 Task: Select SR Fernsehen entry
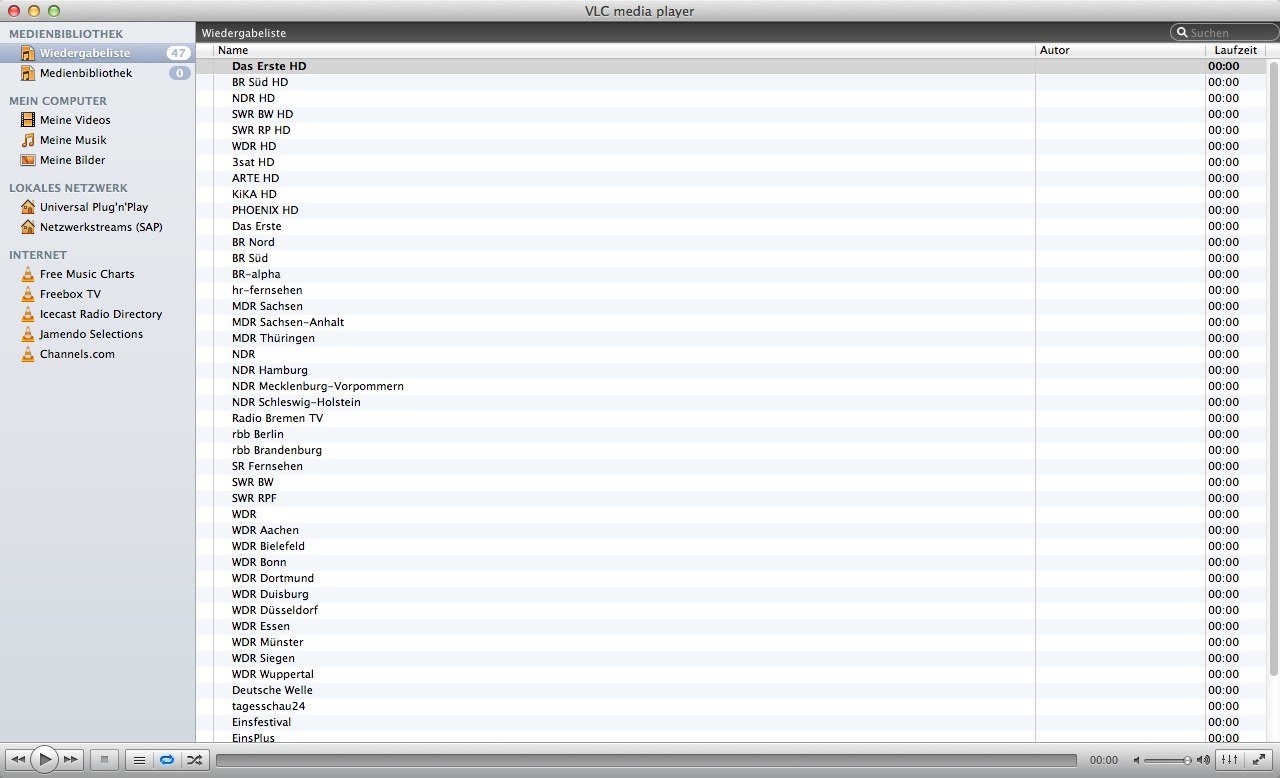point(731,466)
